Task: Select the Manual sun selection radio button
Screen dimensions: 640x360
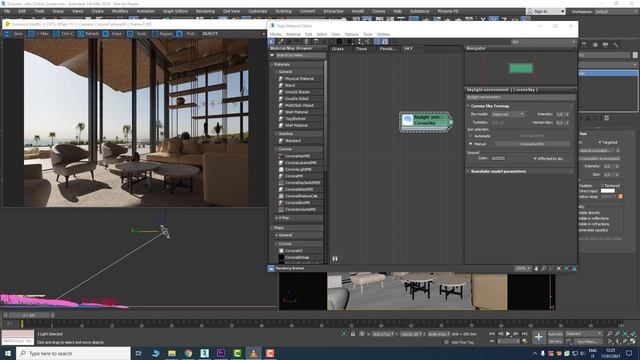Action: pyautogui.click(x=471, y=144)
